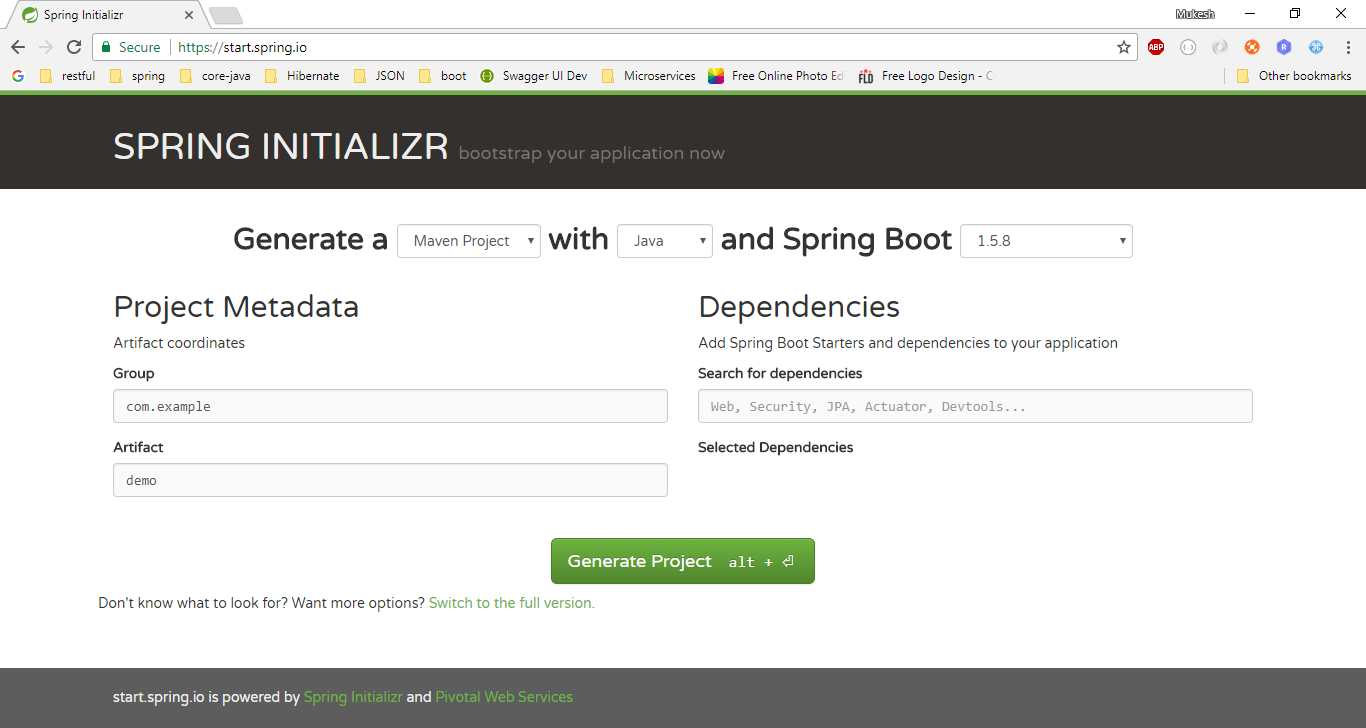Open the Free Online Photo Editor bookmark

tap(717, 75)
